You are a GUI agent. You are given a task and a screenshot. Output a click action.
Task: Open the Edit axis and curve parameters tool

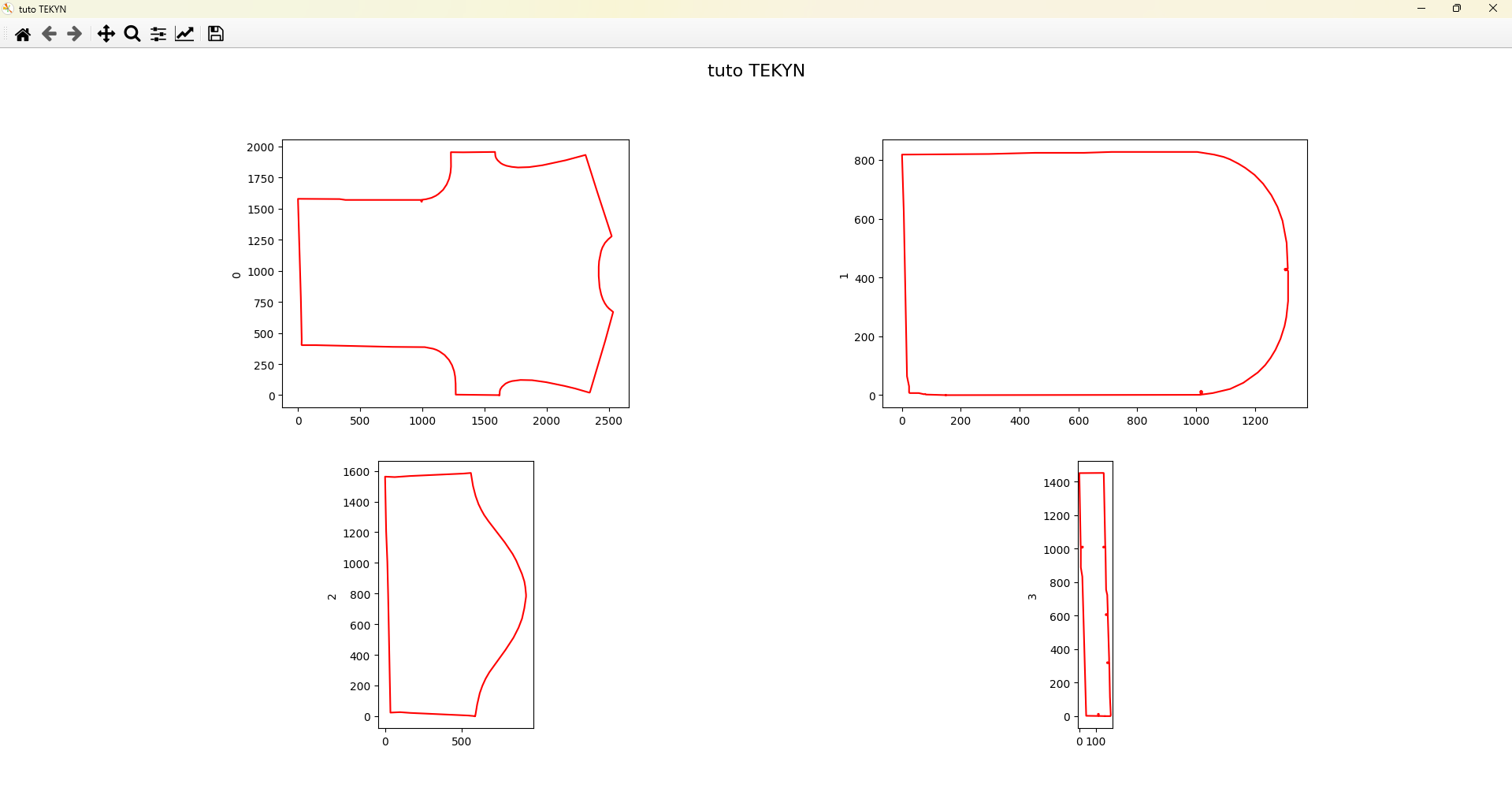(x=184, y=34)
